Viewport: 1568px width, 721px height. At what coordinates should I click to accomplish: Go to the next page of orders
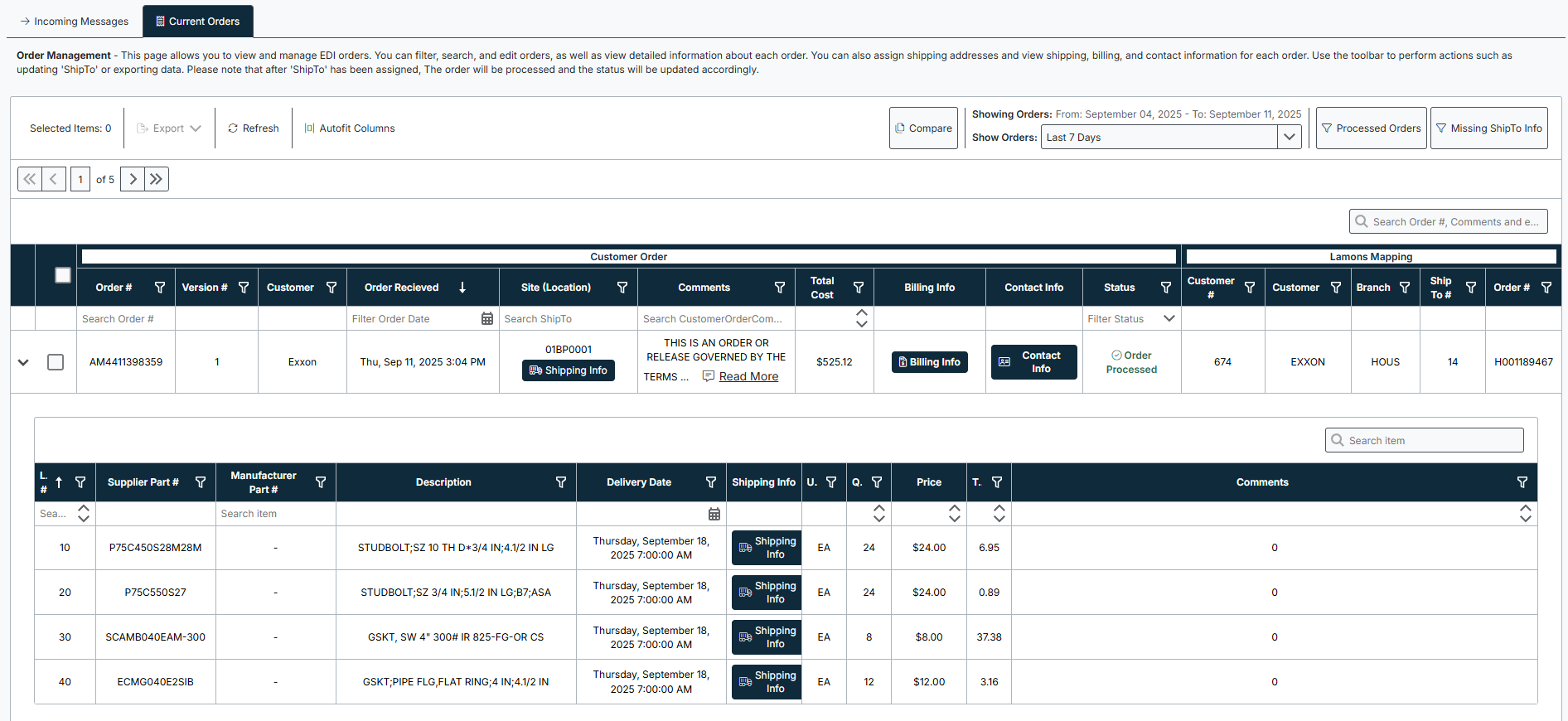pos(133,179)
